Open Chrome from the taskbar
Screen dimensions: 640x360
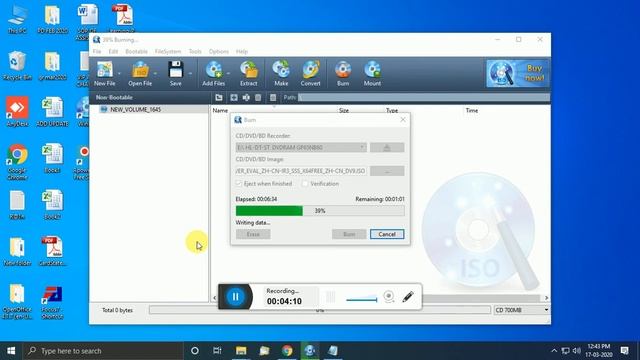pos(287,351)
